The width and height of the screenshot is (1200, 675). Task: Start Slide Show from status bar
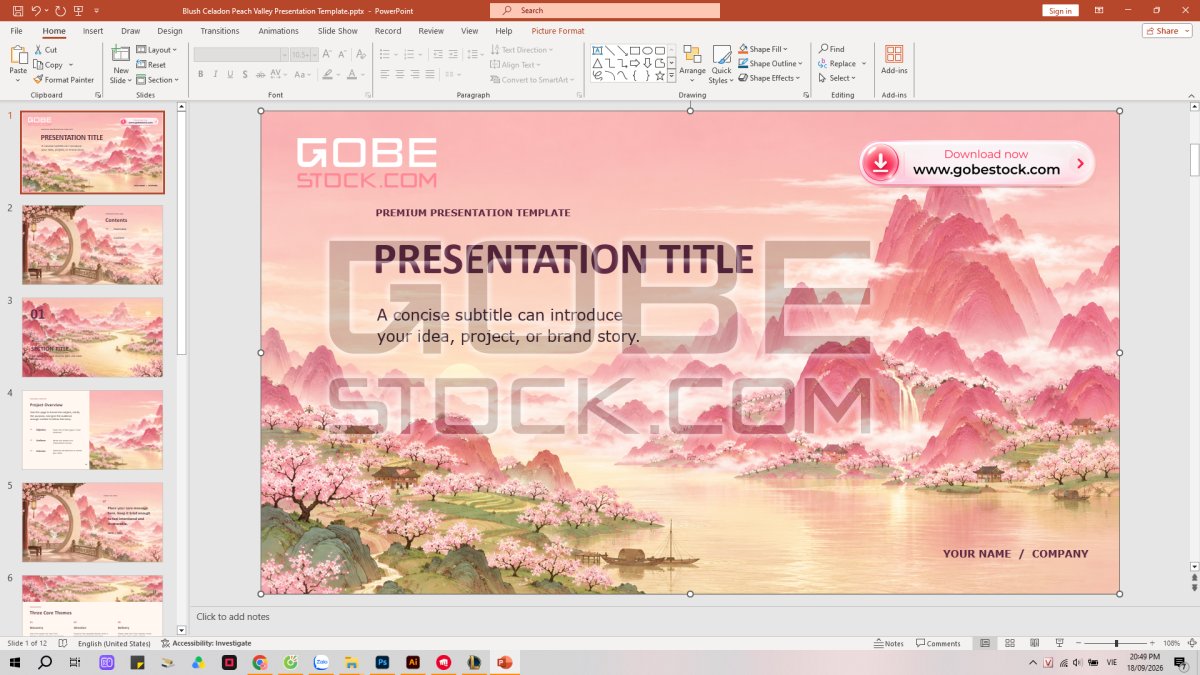click(x=1060, y=643)
